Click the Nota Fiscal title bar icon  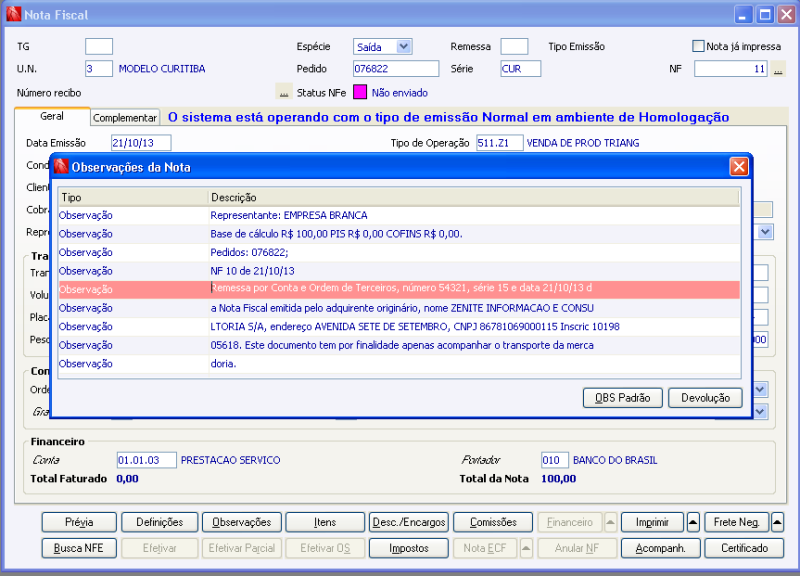(12, 14)
